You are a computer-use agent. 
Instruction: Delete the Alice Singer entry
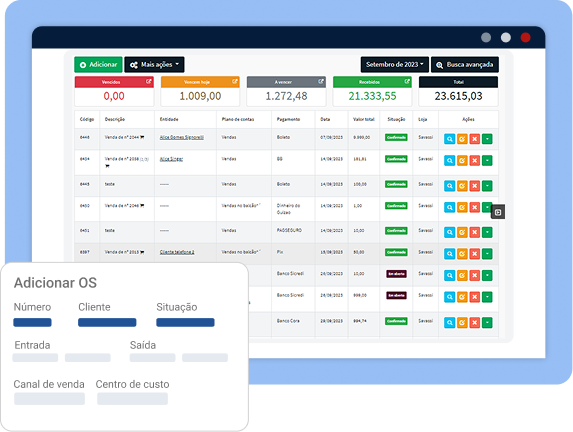click(475, 160)
